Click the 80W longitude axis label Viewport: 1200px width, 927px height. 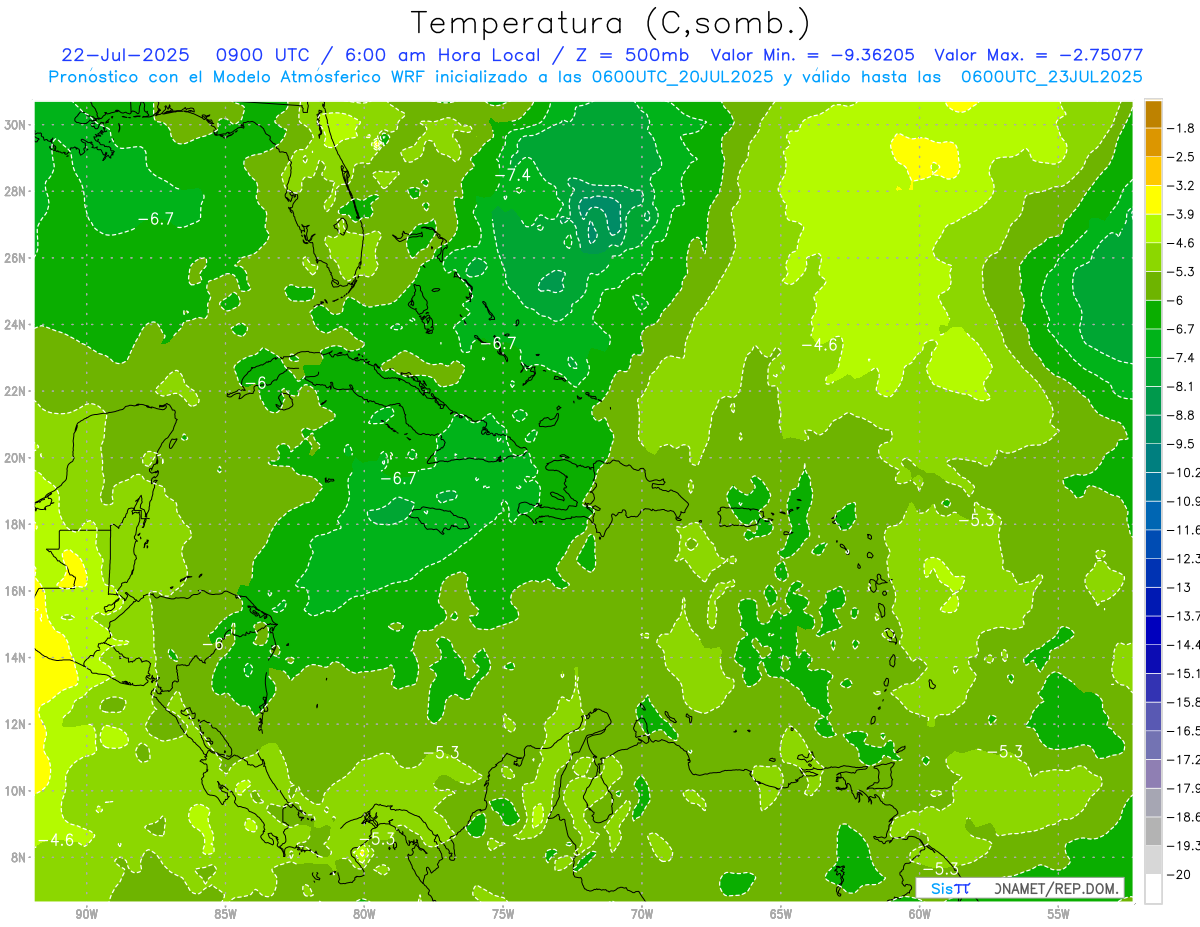(364, 914)
